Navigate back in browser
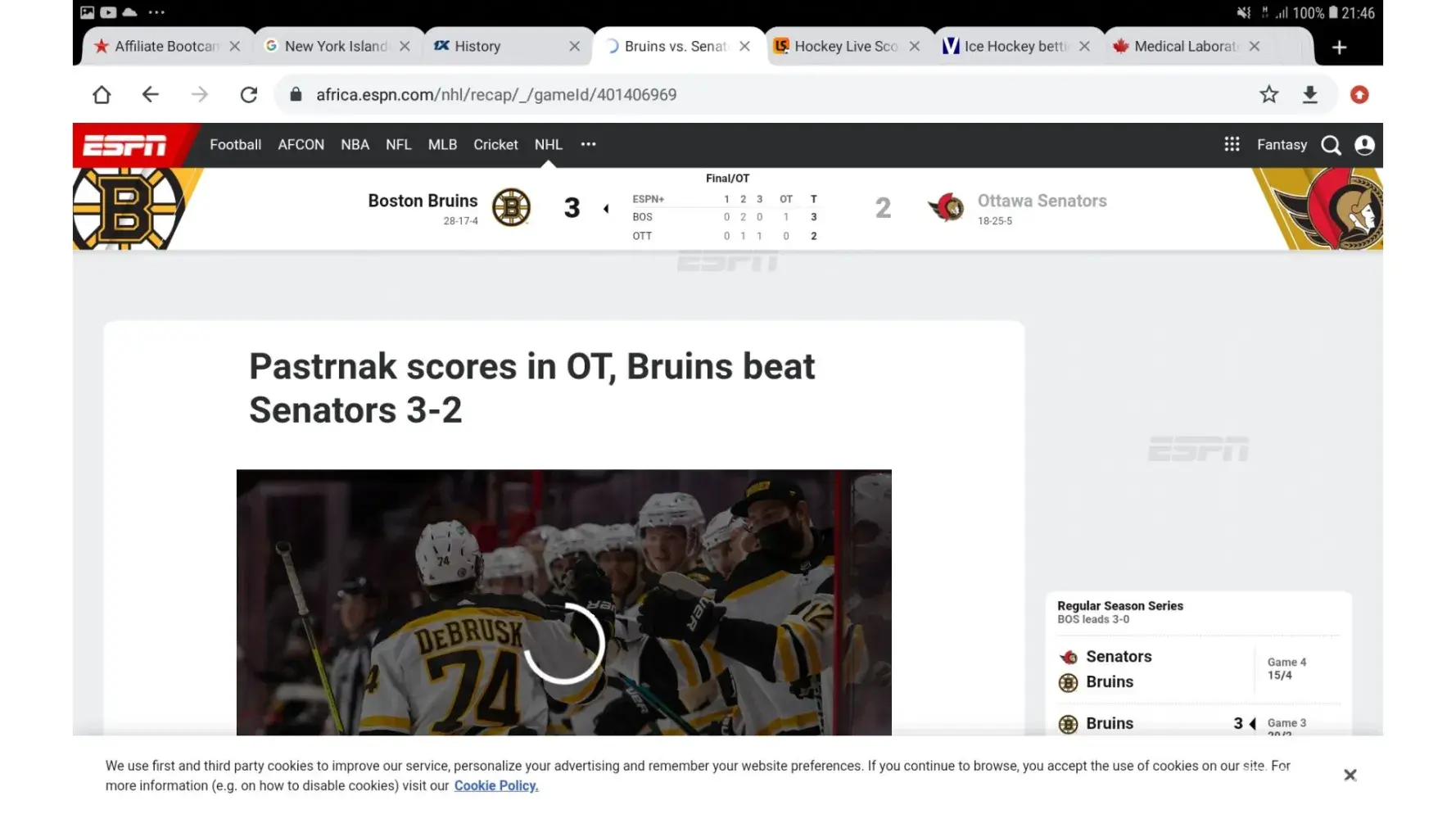Image resolution: width=1456 pixels, height=819 pixels. tap(150, 95)
